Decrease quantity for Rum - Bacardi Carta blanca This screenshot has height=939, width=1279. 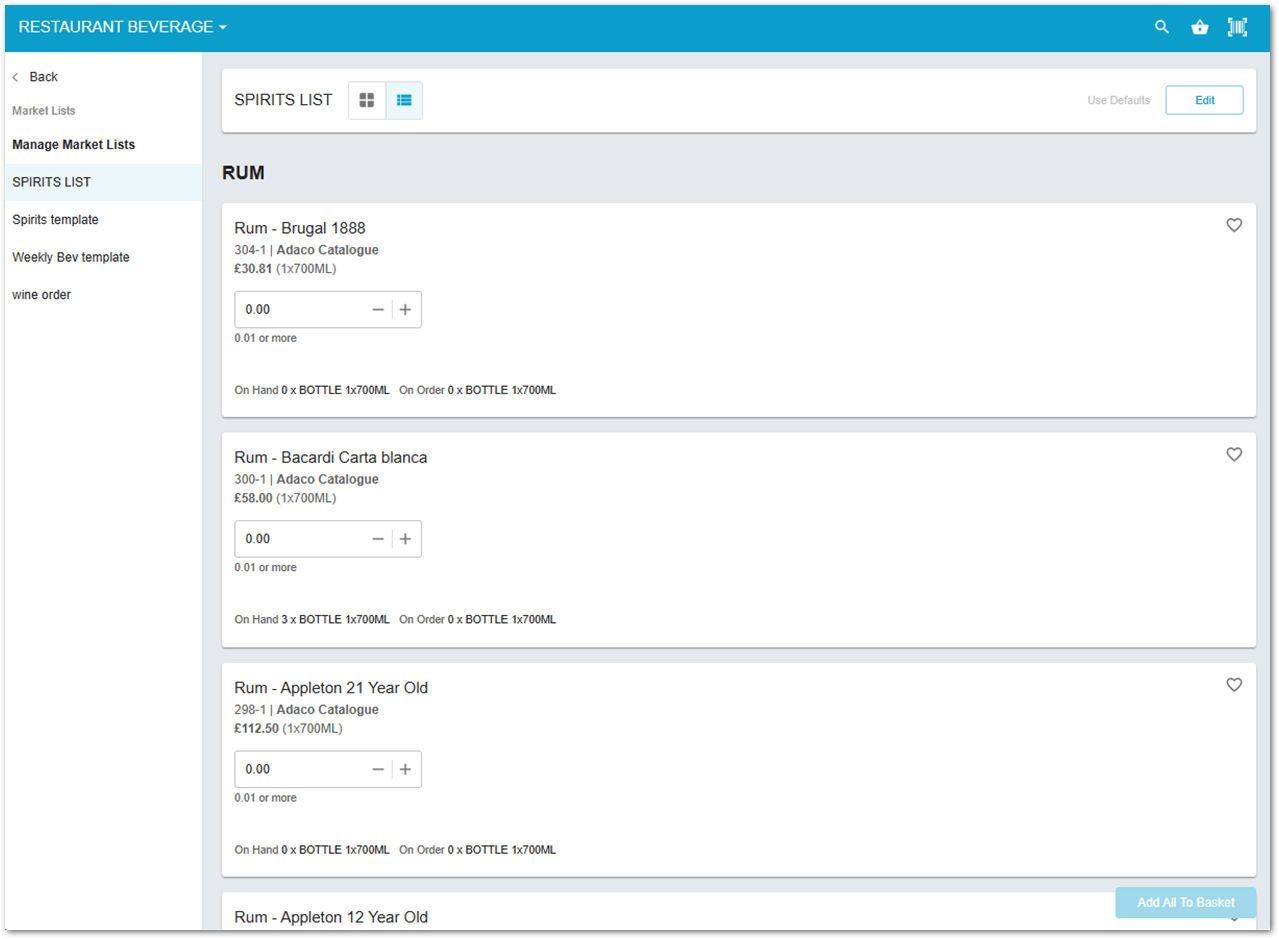378,538
